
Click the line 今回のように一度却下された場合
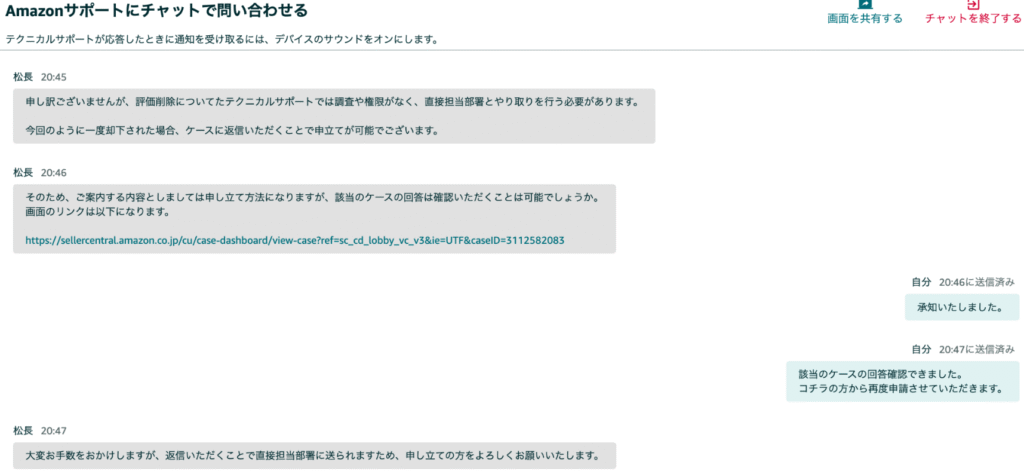(231, 130)
